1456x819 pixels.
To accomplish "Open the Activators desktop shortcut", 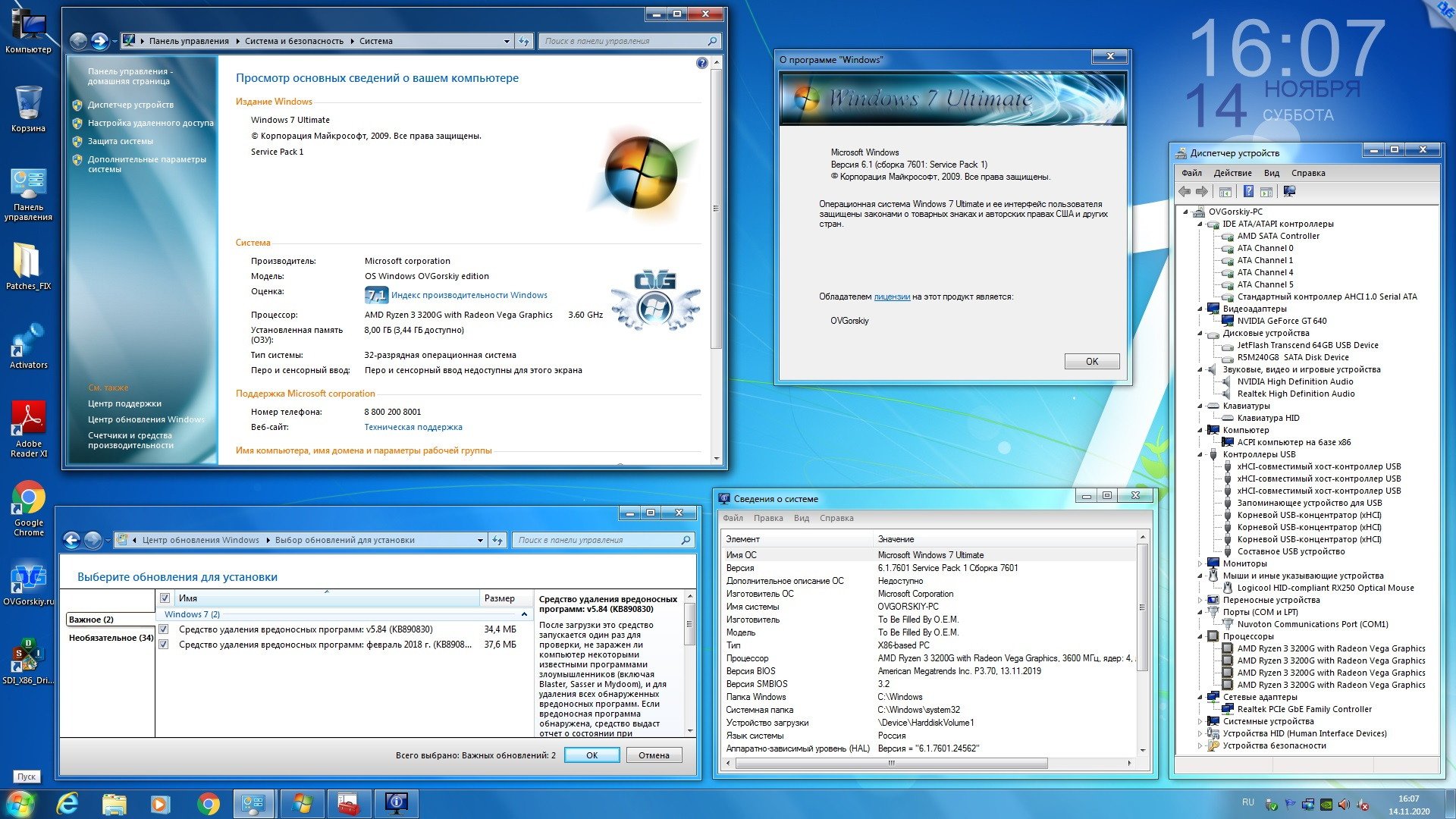I will tap(28, 347).
